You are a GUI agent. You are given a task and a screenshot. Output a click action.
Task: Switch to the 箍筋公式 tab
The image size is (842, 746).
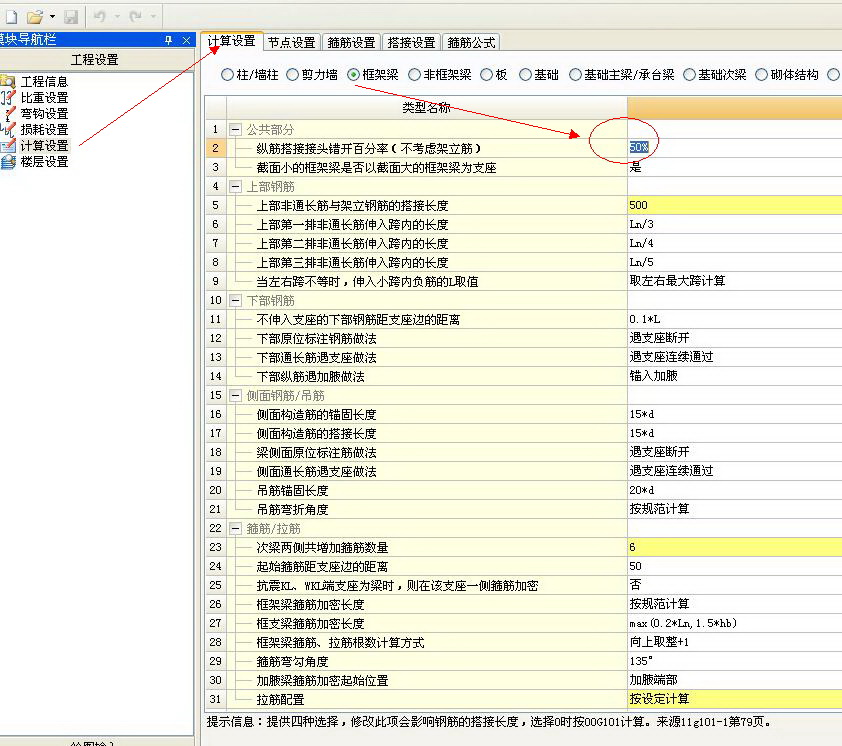pos(471,42)
